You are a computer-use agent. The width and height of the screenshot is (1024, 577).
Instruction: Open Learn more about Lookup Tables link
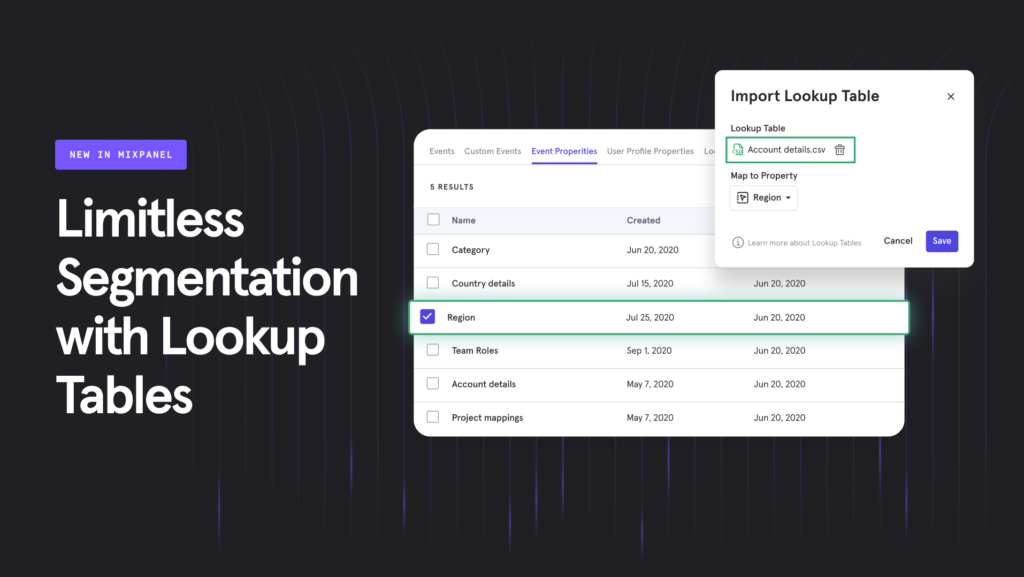(x=804, y=243)
